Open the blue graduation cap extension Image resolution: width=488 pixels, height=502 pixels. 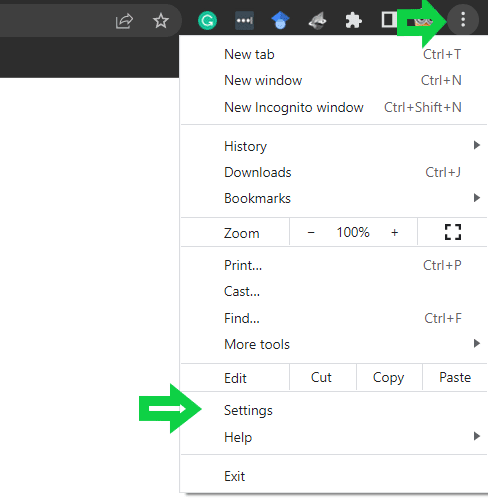click(x=280, y=21)
